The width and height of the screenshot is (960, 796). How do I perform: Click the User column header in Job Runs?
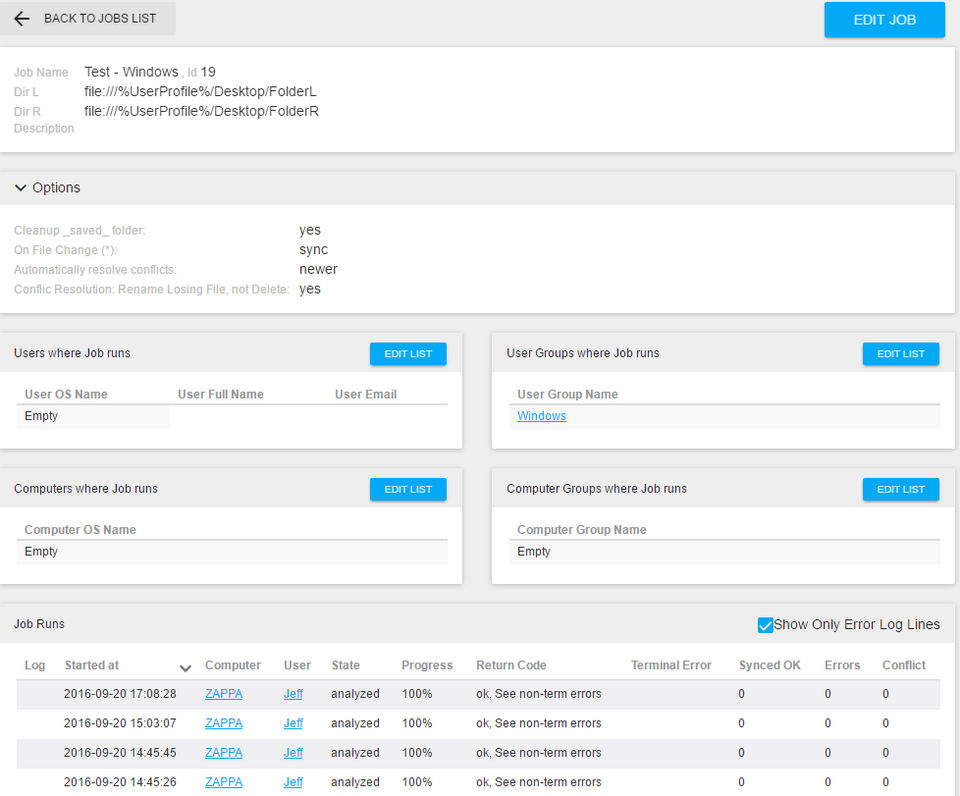[297, 665]
